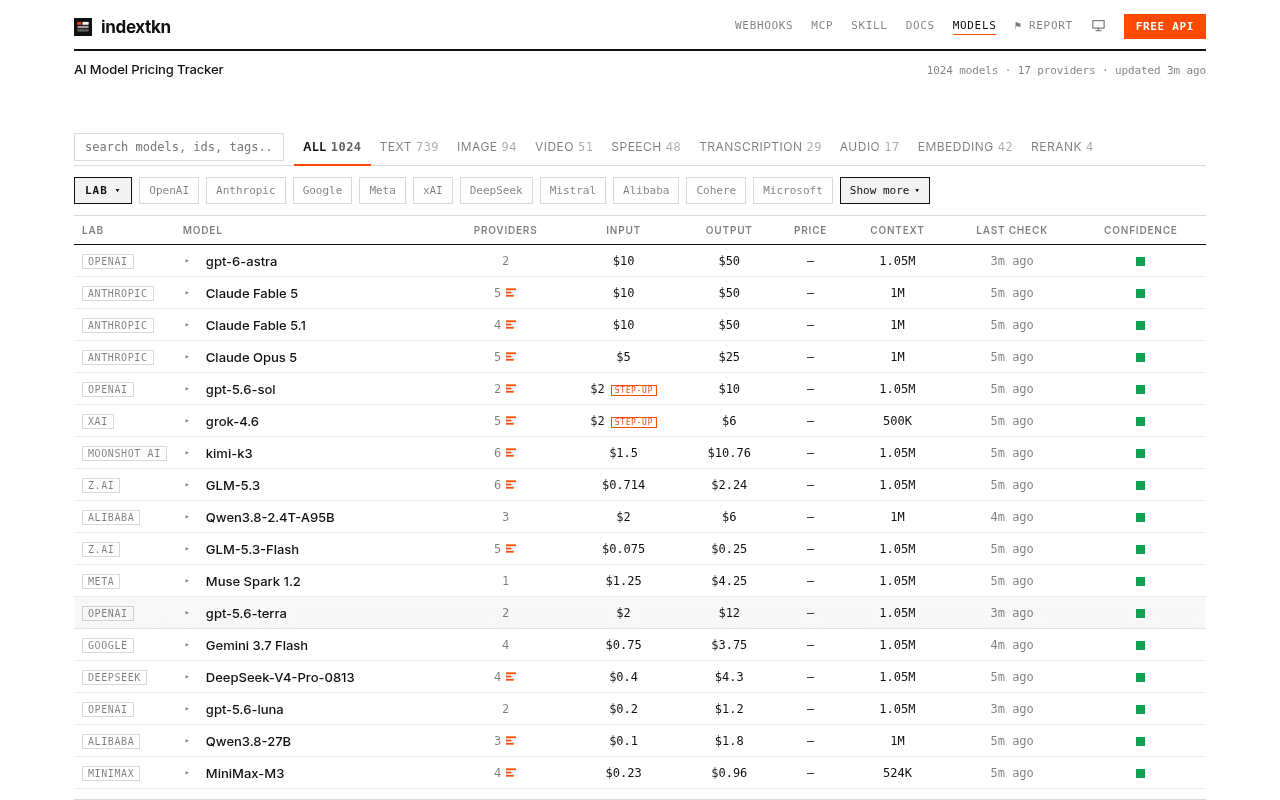Image resolution: width=1280 pixels, height=800 pixels.
Task: Open the REPORT nav link
Action: point(1043,26)
